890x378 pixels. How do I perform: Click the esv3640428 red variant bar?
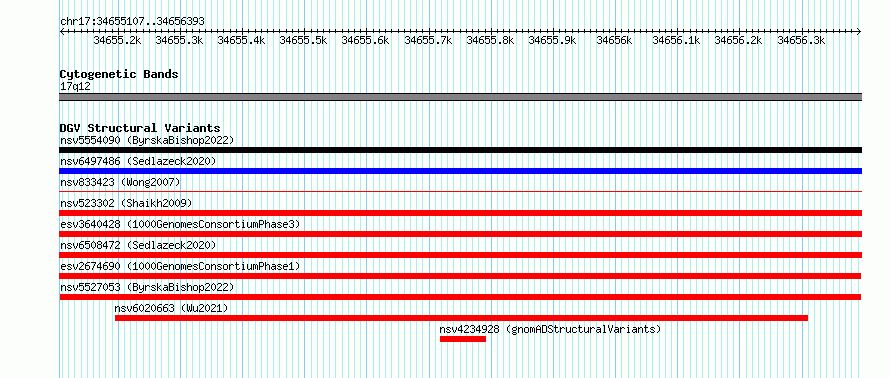point(460,234)
